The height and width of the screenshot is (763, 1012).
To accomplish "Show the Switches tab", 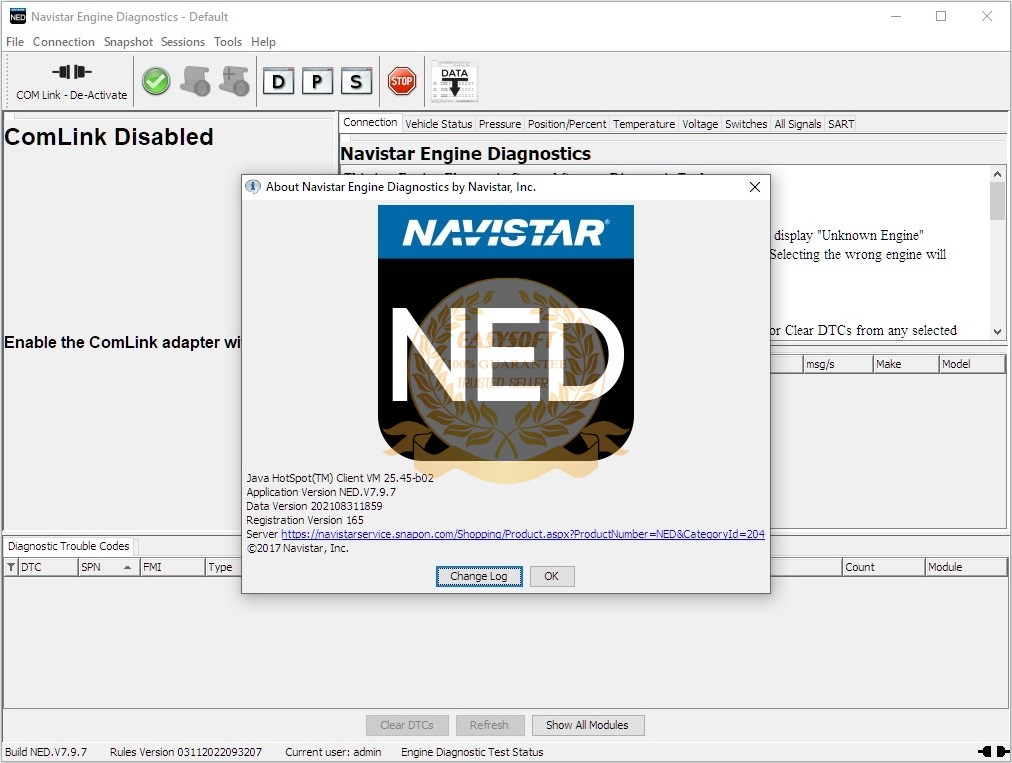I will coord(746,124).
